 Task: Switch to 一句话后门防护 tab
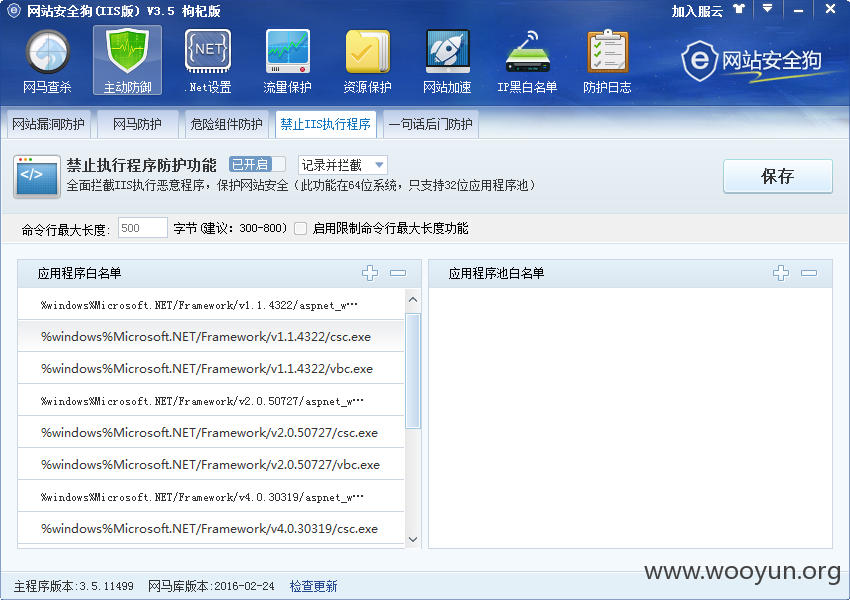(430, 124)
